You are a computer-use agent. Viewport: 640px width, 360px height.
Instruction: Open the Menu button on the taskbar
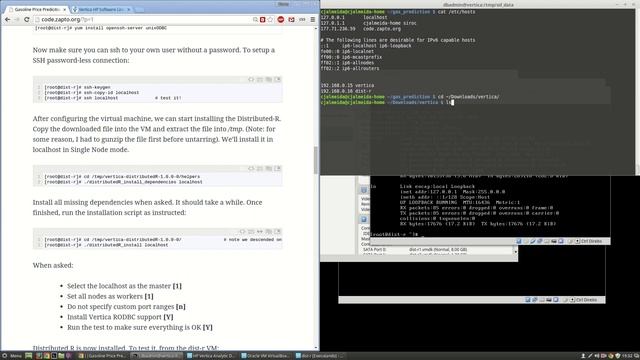tap(12, 356)
